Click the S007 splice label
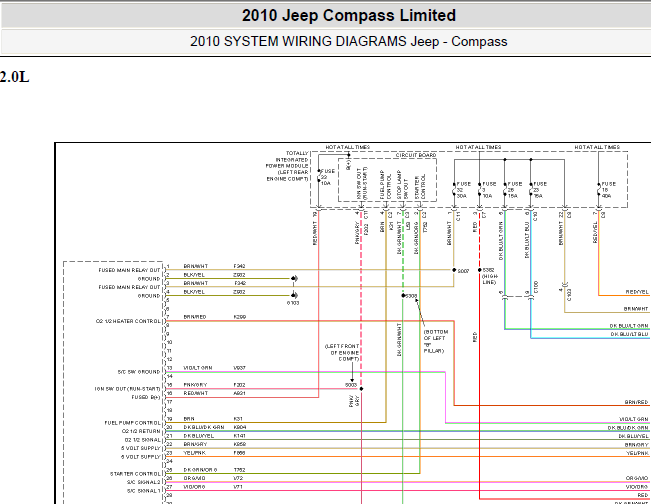The image size is (651, 504). (x=463, y=271)
